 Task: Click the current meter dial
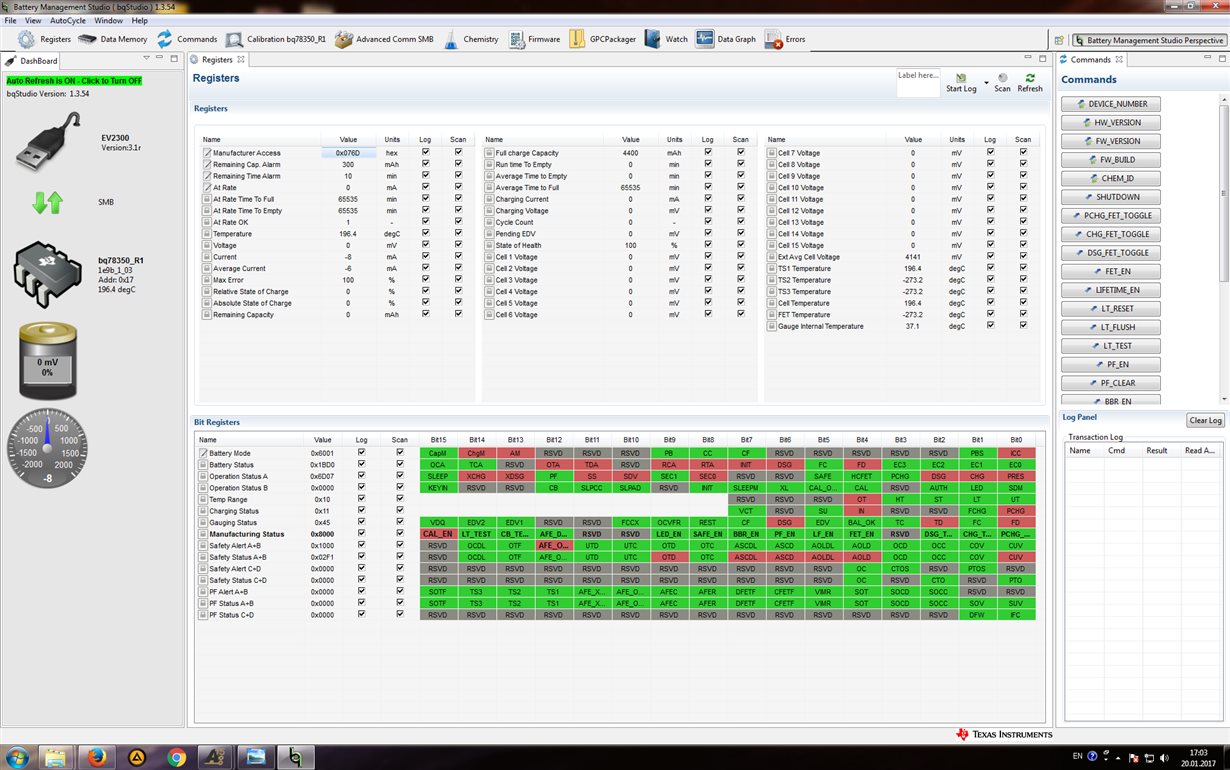(x=47, y=449)
